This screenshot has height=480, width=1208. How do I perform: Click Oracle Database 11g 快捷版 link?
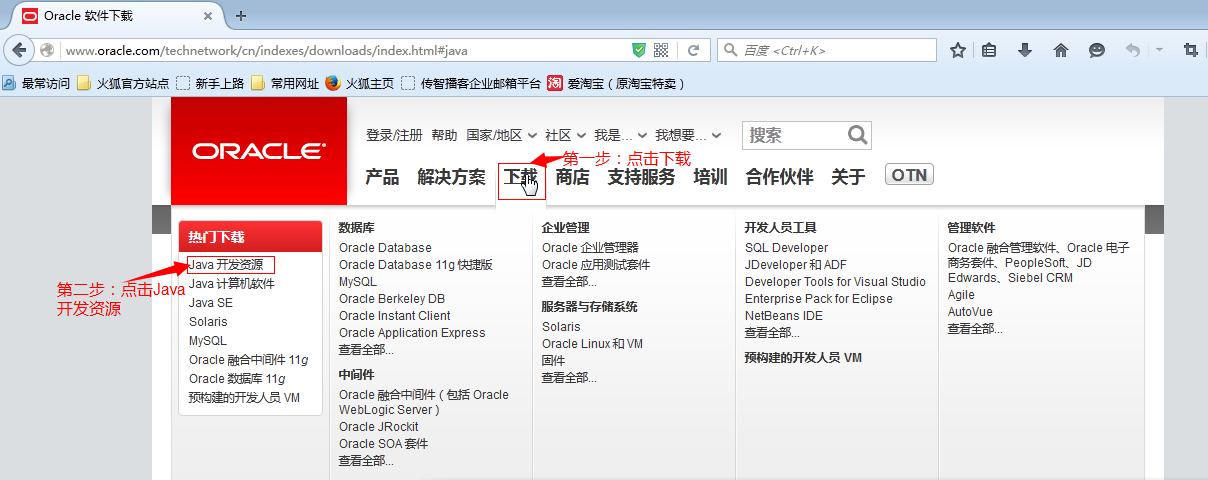point(416,265)
